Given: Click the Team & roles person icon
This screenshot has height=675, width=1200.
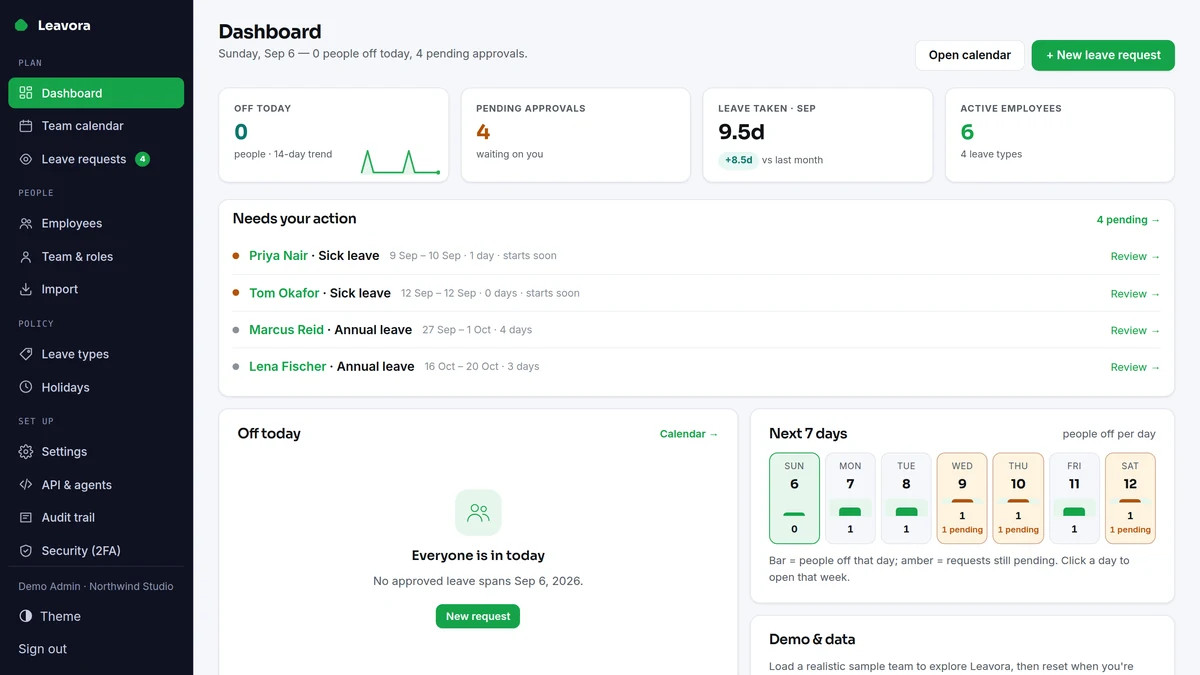Looking at the screenshot, I should tap(26, 256).
